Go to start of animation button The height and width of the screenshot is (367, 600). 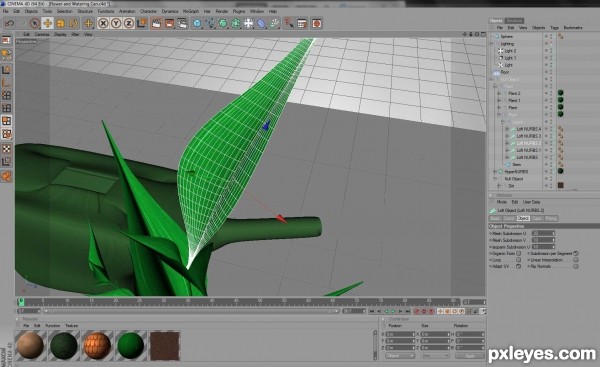[372, 312]
